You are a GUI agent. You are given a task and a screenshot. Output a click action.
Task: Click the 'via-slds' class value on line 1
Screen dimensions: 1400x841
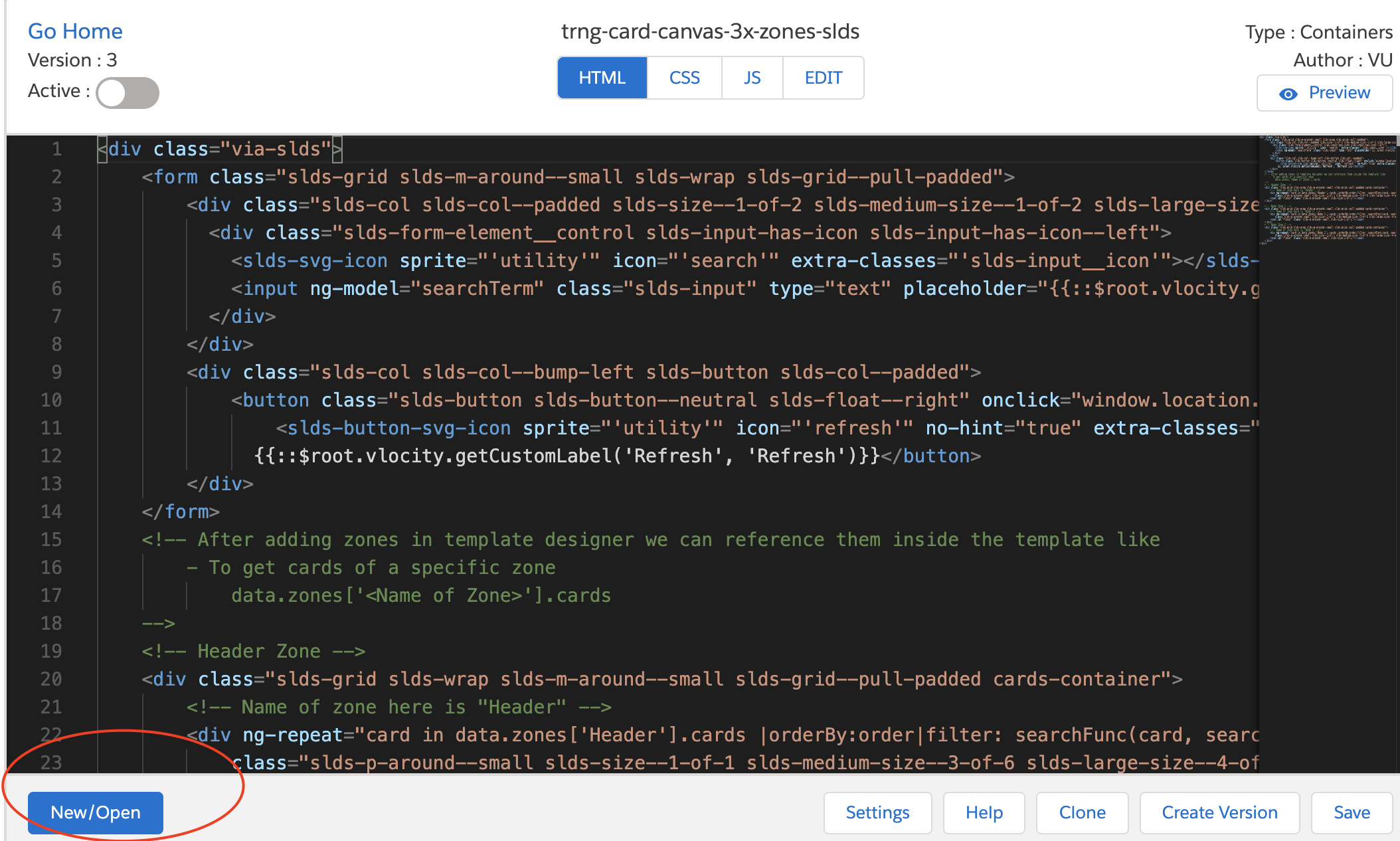276,149
